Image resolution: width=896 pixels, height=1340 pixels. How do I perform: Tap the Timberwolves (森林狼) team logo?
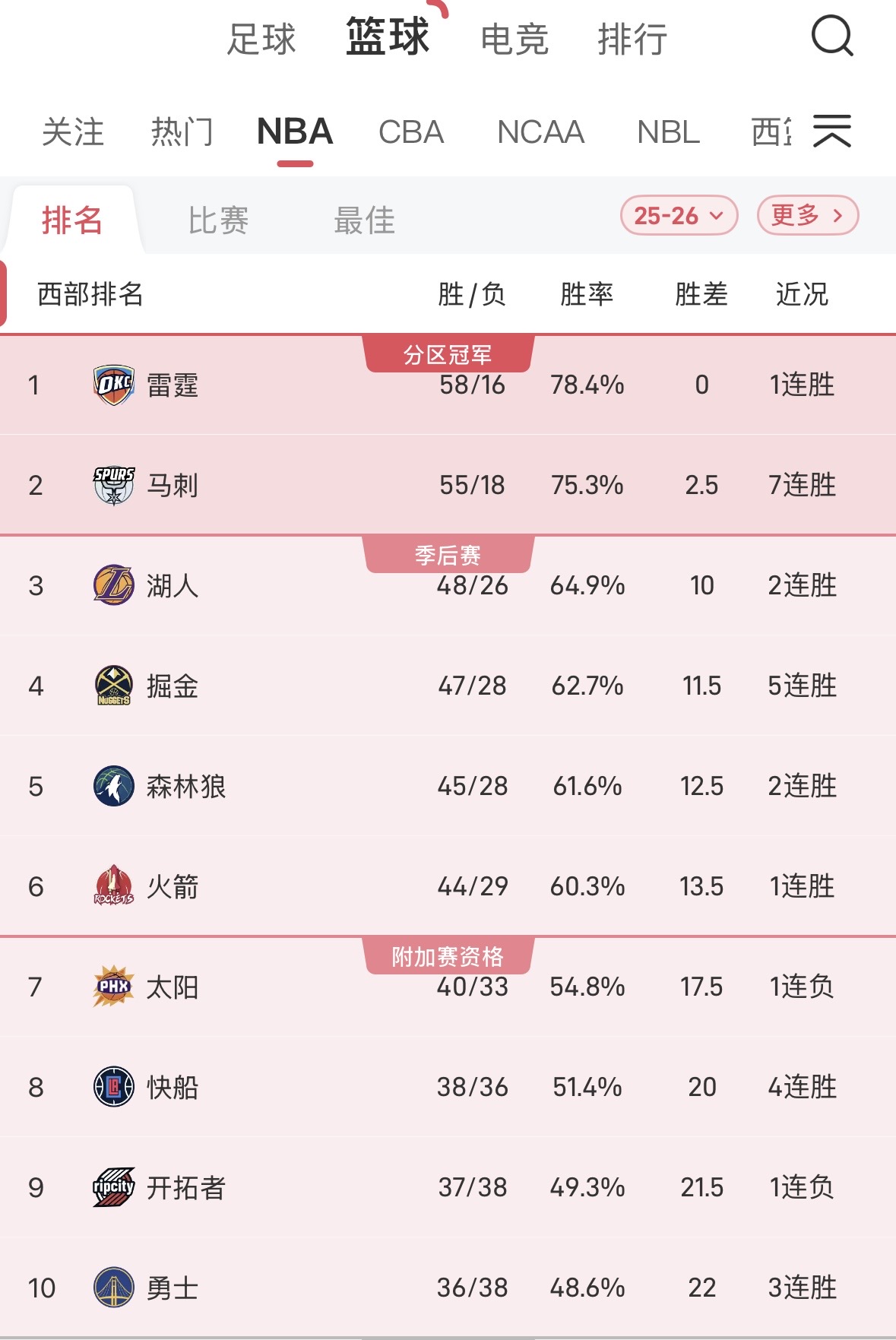tap(114, 786)
